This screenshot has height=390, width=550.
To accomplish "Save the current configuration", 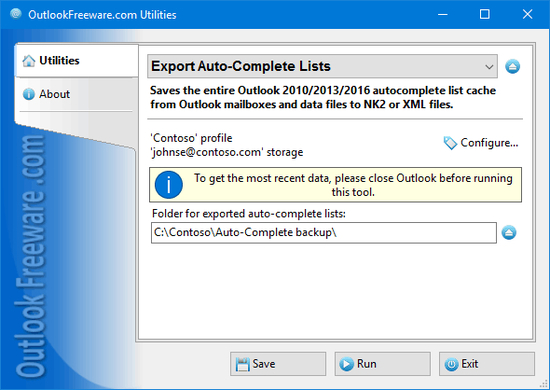I will click(278, 364).
